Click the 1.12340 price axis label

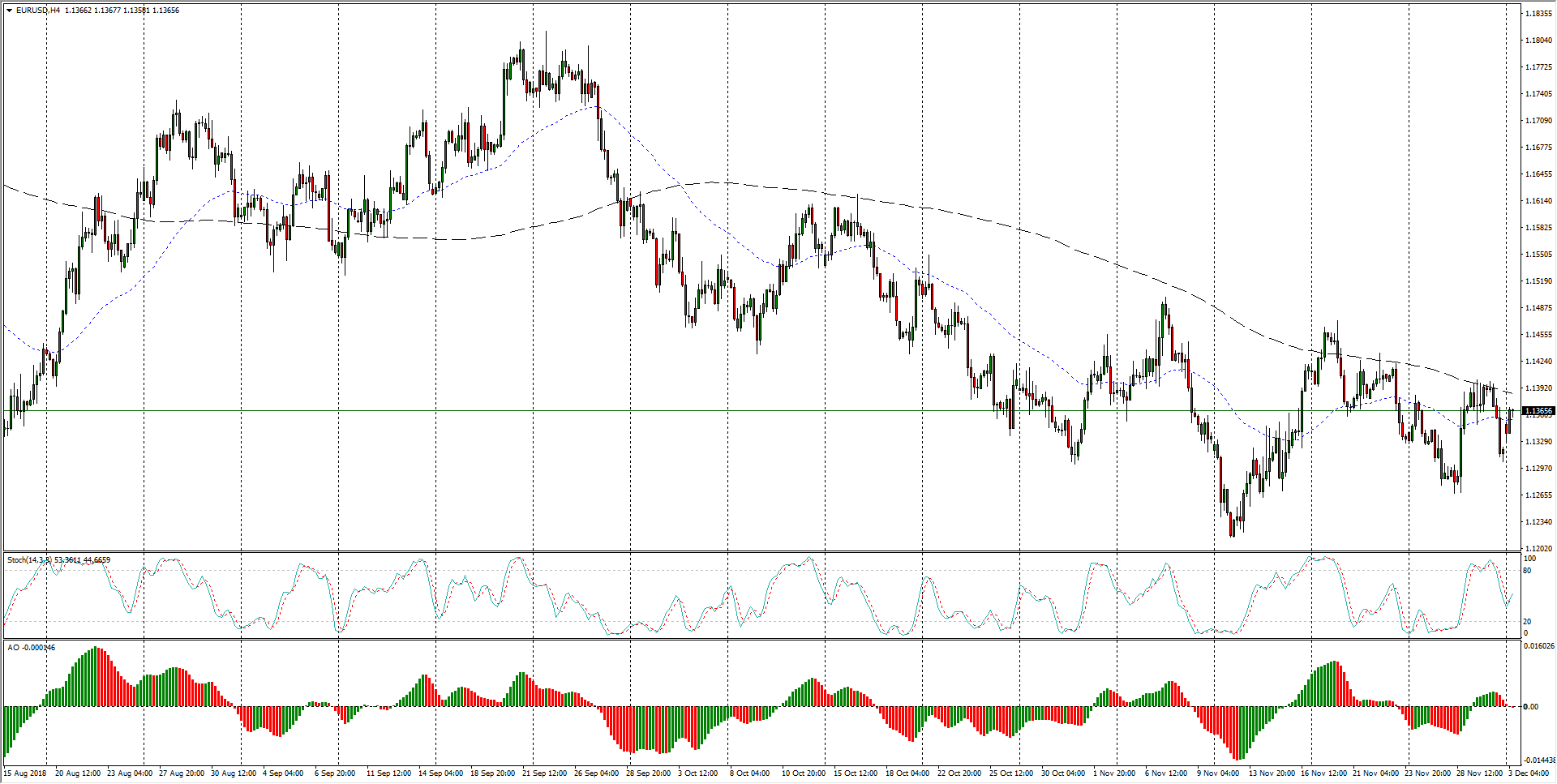point(1538,522)
